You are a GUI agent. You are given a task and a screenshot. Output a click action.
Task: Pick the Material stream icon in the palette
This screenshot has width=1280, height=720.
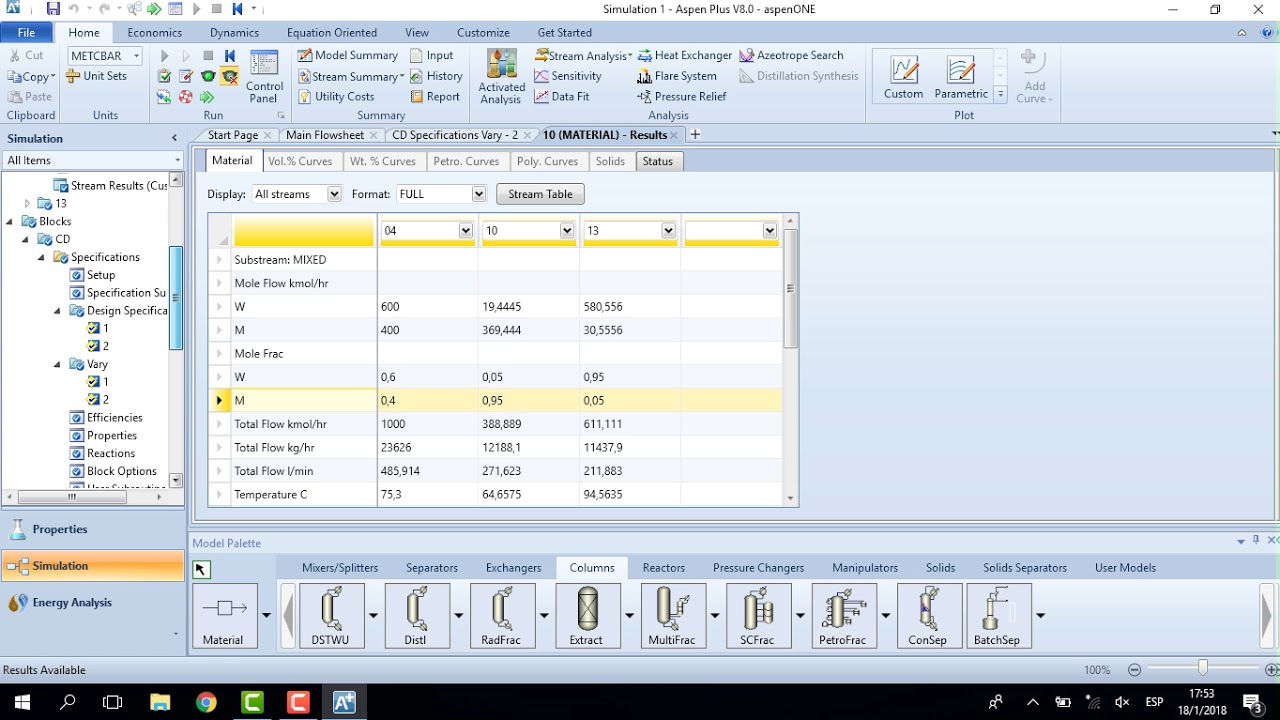point(224,616)
